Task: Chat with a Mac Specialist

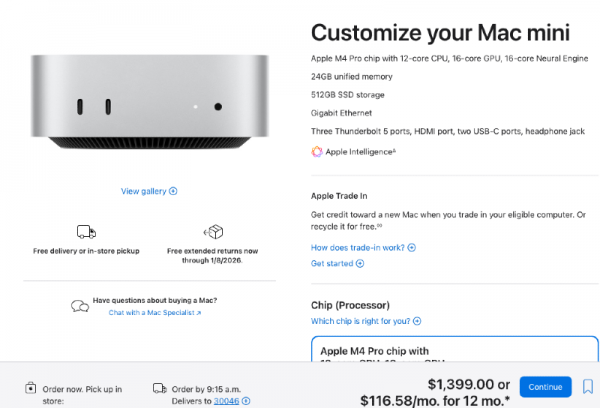Action: tap(155, 312)
